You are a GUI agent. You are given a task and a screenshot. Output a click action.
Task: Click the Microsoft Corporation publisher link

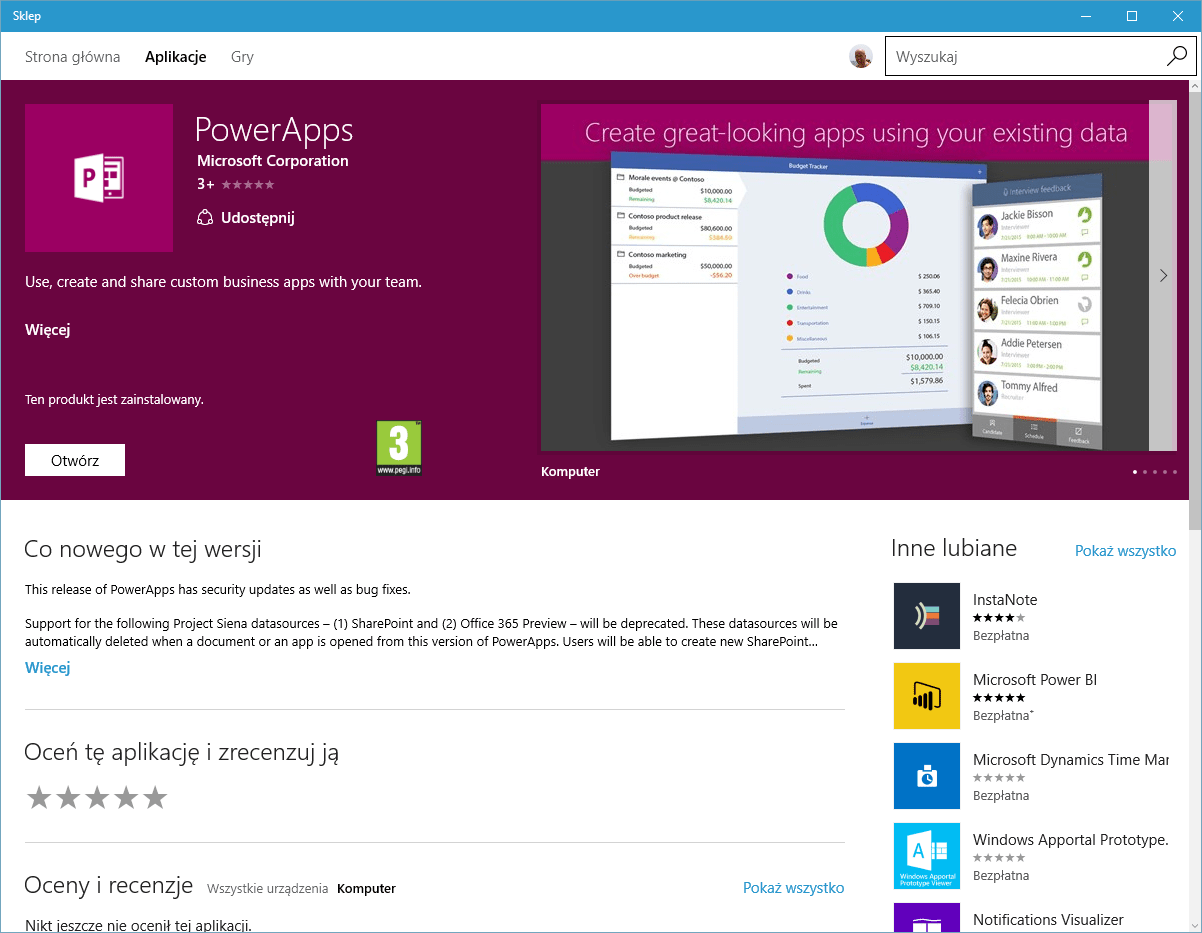coord(273,161)
